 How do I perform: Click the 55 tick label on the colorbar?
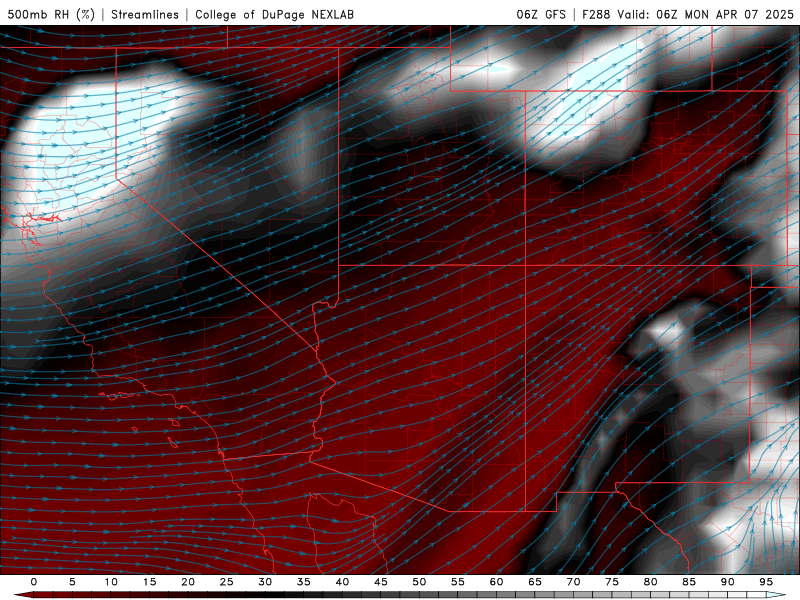click(457, 582)
